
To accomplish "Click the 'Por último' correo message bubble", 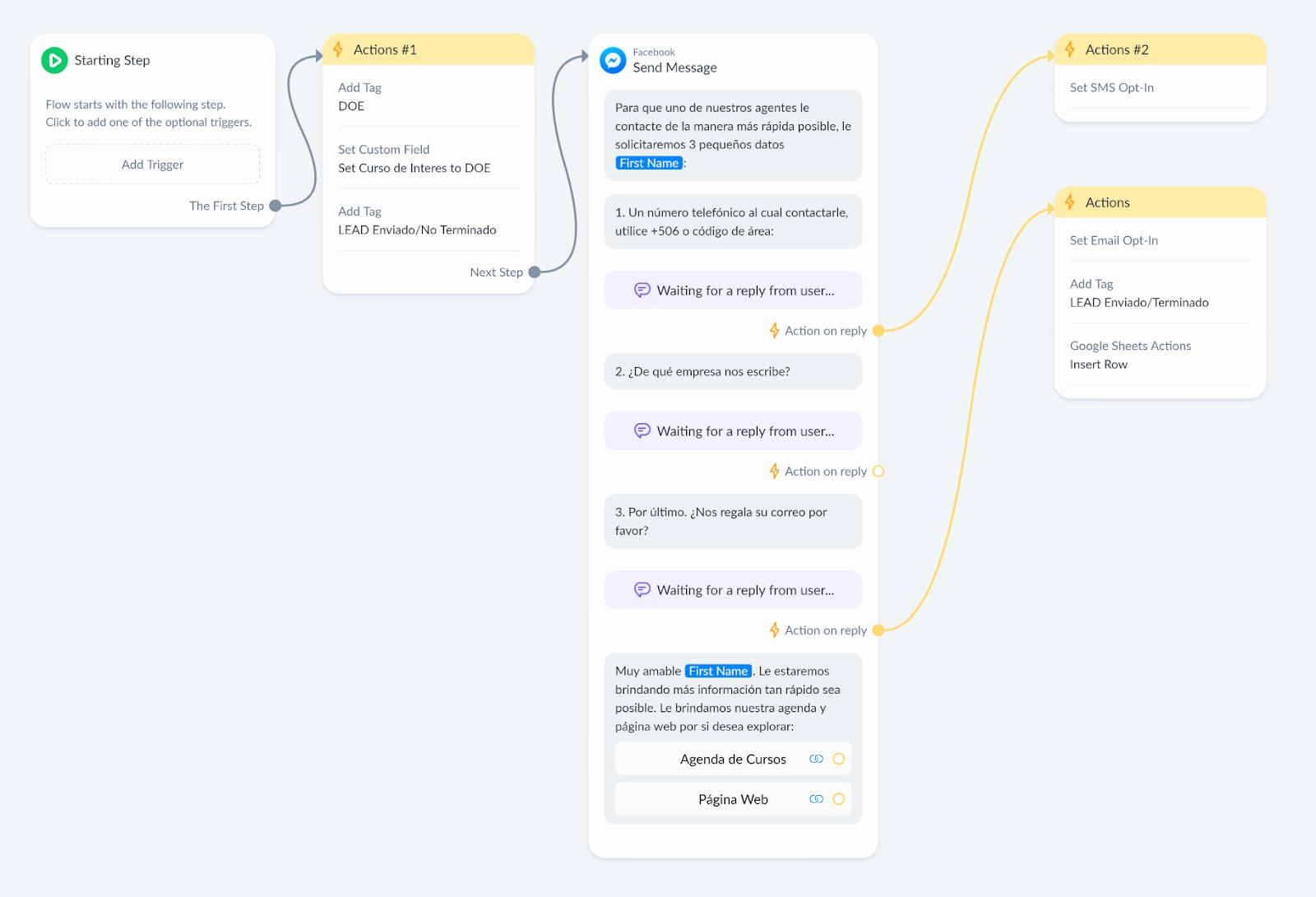I will pyautogui.click(x=733, y=521).
